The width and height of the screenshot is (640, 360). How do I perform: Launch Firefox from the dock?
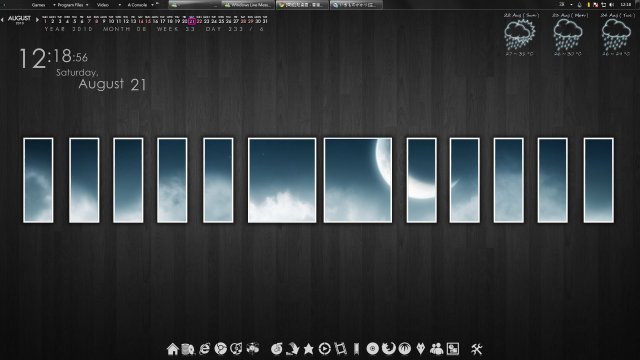coord(389,349)
